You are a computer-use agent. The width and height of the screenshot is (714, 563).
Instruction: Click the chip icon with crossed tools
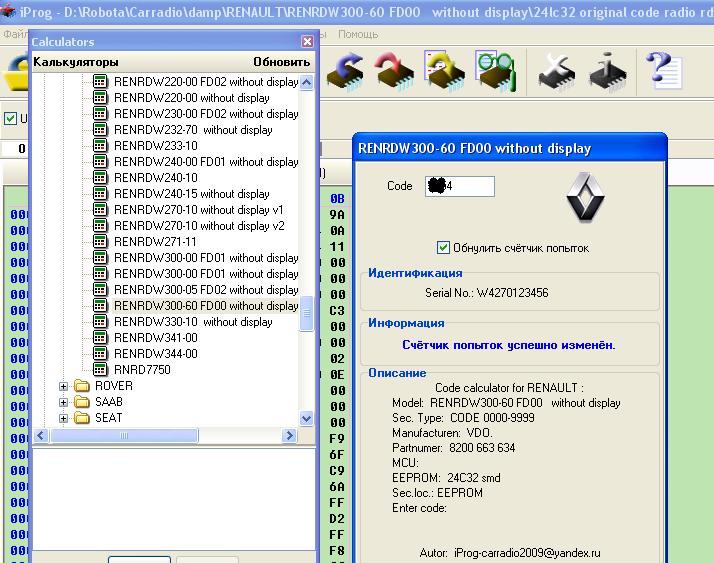[557, 73]
